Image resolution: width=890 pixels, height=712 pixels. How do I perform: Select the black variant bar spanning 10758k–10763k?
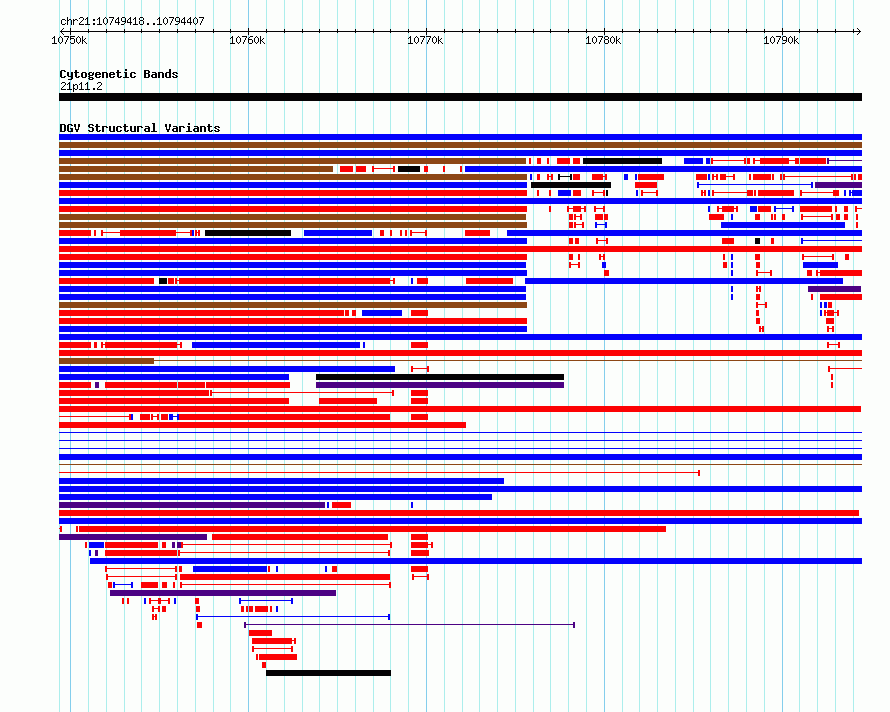248,233
